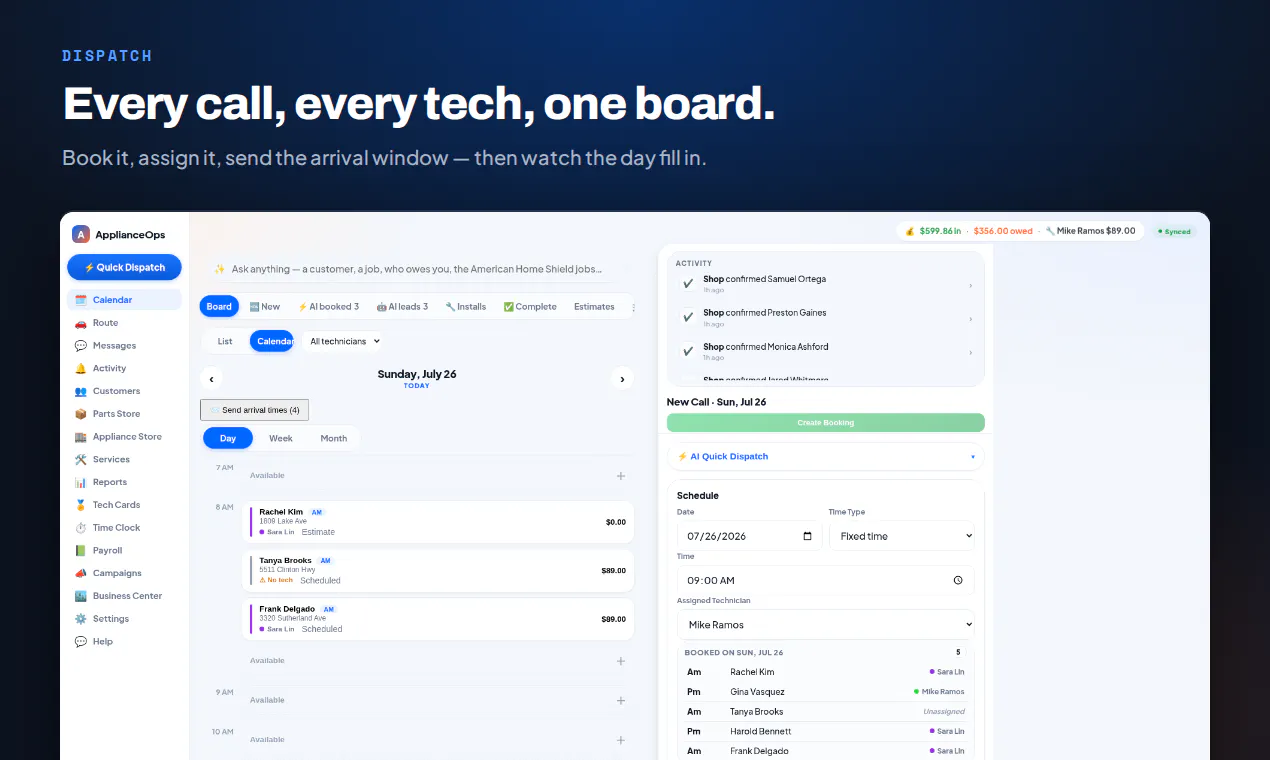Open overflow menu after Estimates tab
The height and width of the screenshot is (760, 1270).
pos(632,307)
